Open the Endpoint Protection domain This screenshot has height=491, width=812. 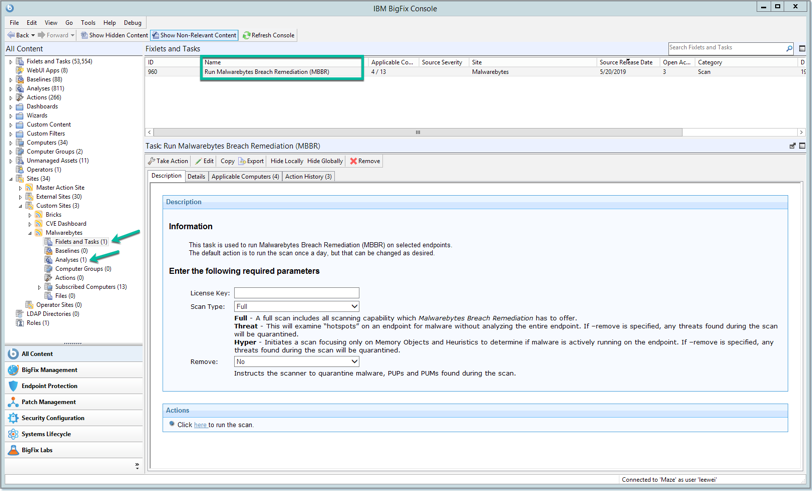[x=74, y=386]
